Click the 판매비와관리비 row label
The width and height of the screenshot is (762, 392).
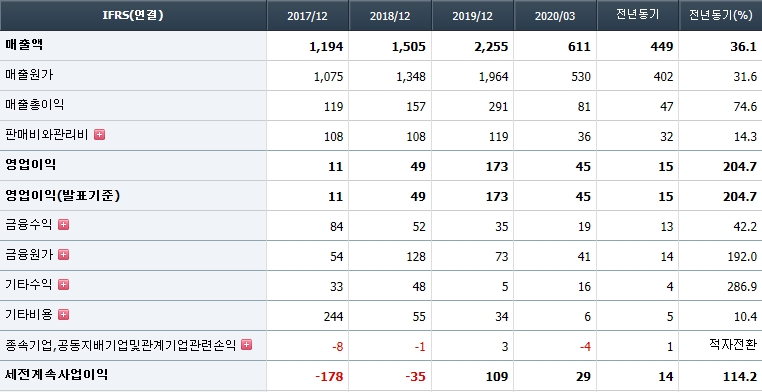(x=47, y=135)
